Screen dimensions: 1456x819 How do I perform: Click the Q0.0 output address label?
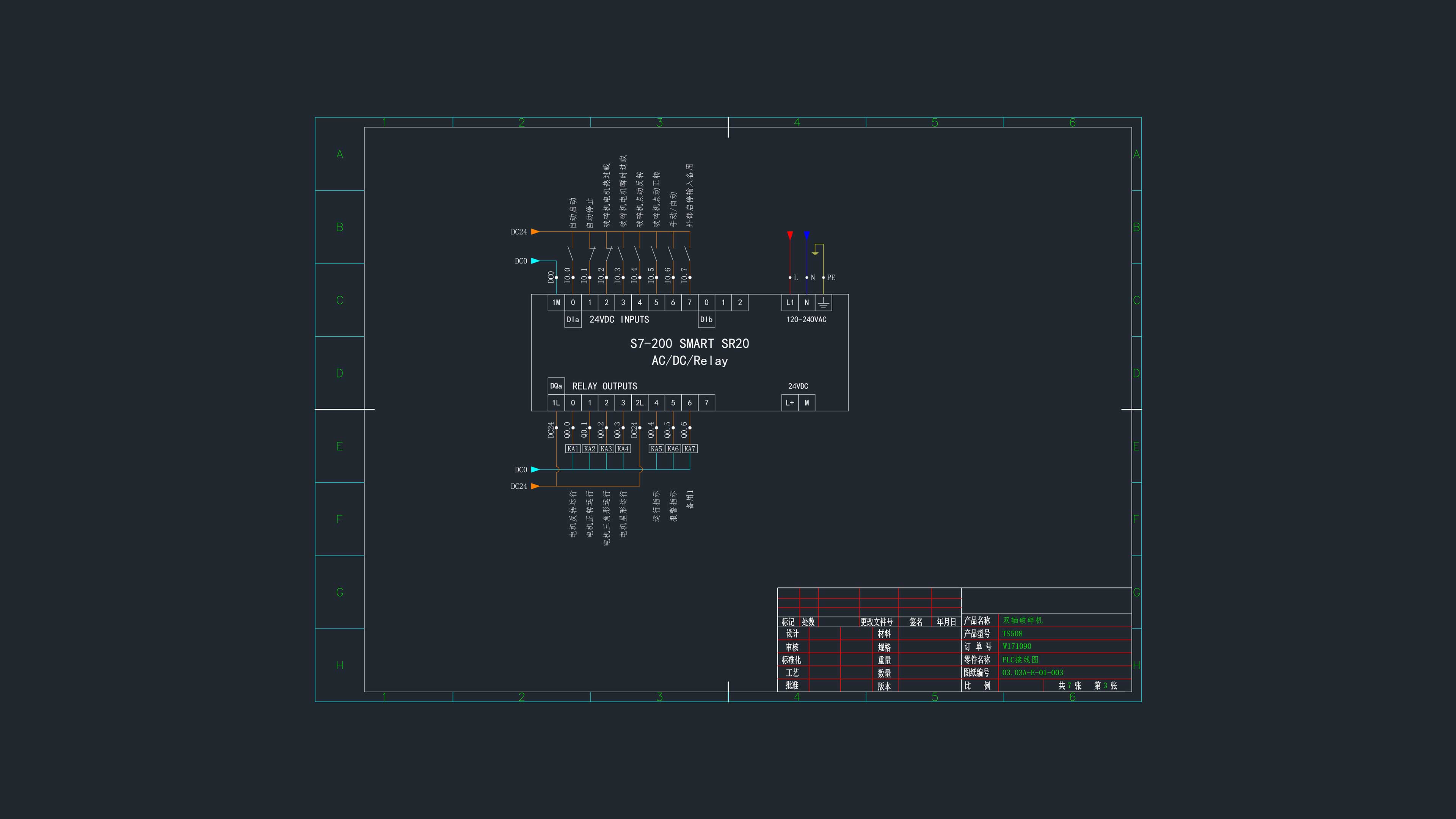[x=568, y=430]
